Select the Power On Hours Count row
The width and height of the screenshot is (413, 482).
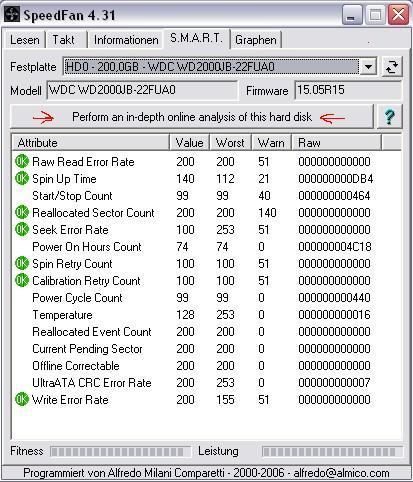pyautogui.click(x=206, y=247)
